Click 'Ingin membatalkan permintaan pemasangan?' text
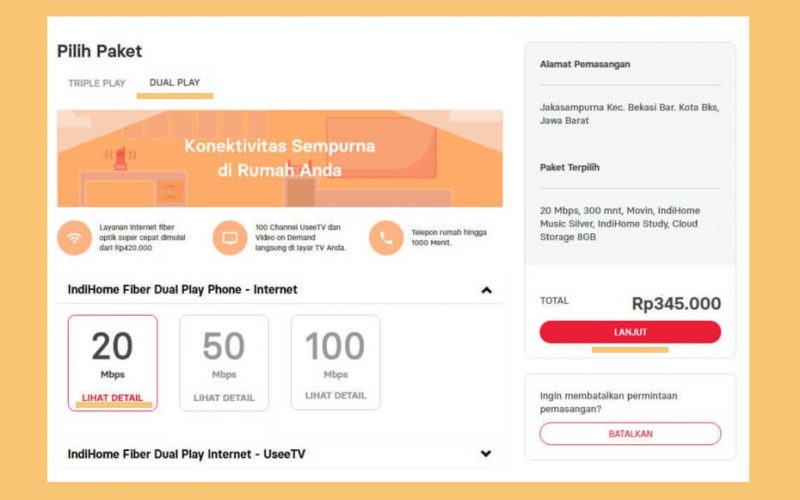This screenshot has height=500, width=800. 609,402
